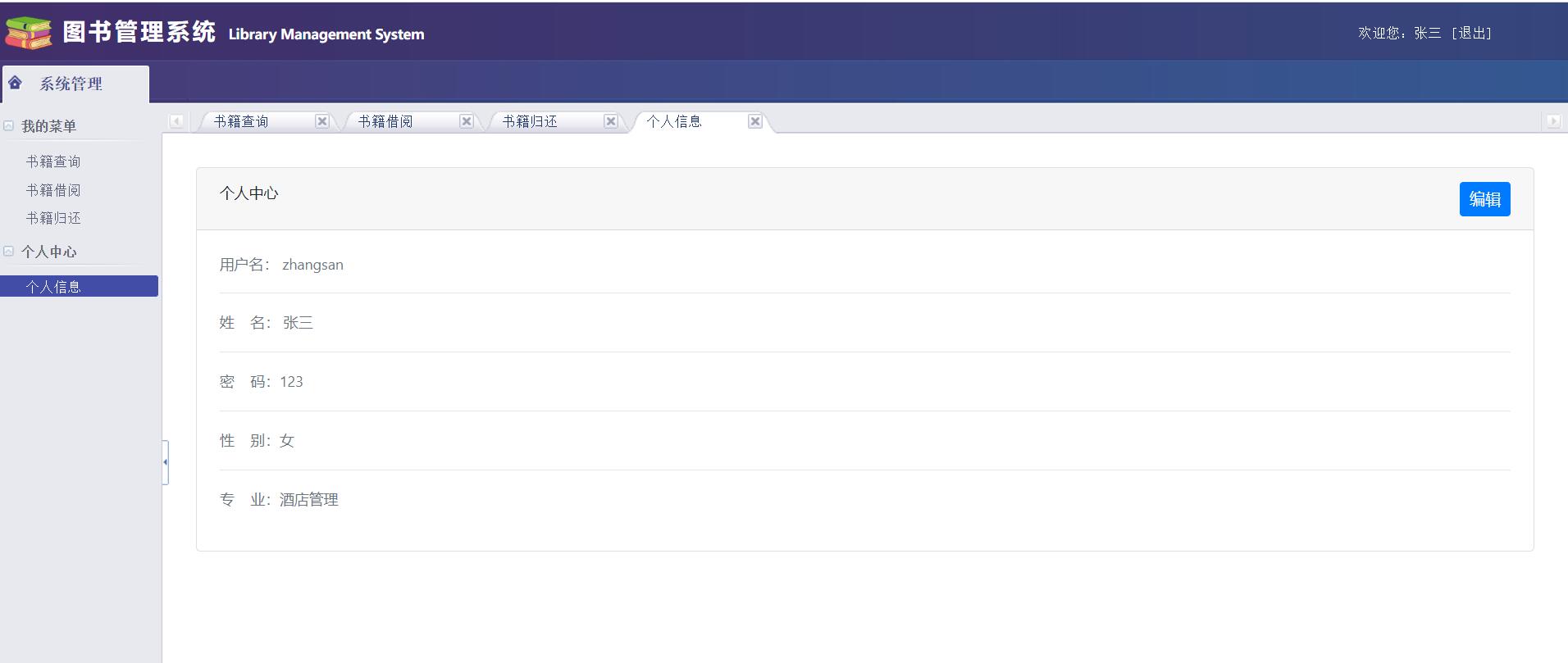Collapse the 个人中心 sidebar section
Viewport: 1568px width, 663px height.
pos(8,252)
